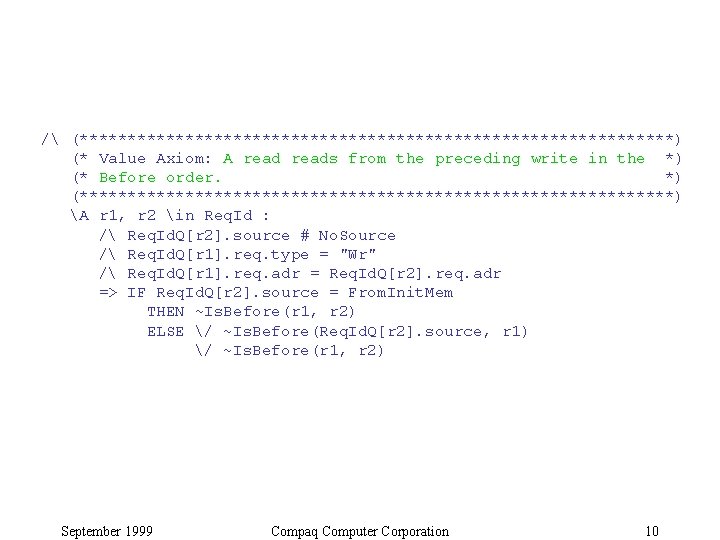This screenshot has width=720, height=540.
Task: Click '~IsBefore(r1, r2)' on the THEN line
Action: pyautogui.click(x=275, y=312)
